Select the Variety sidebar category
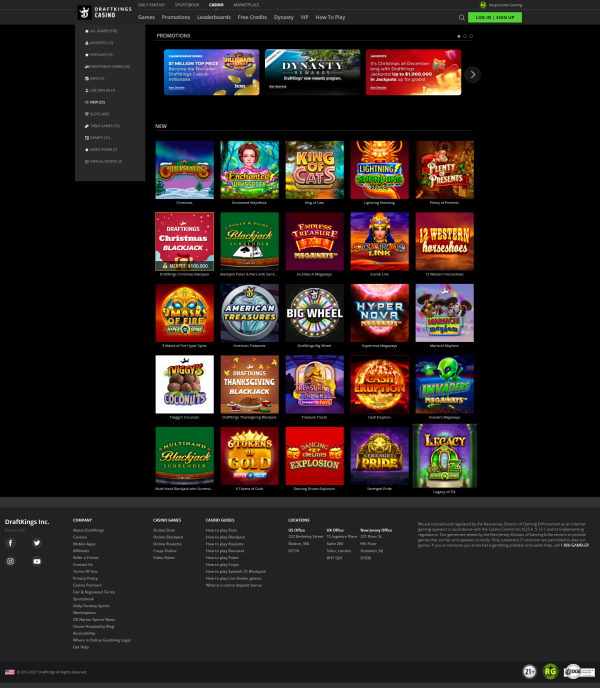600x688 pixels. tap(97, 138)
